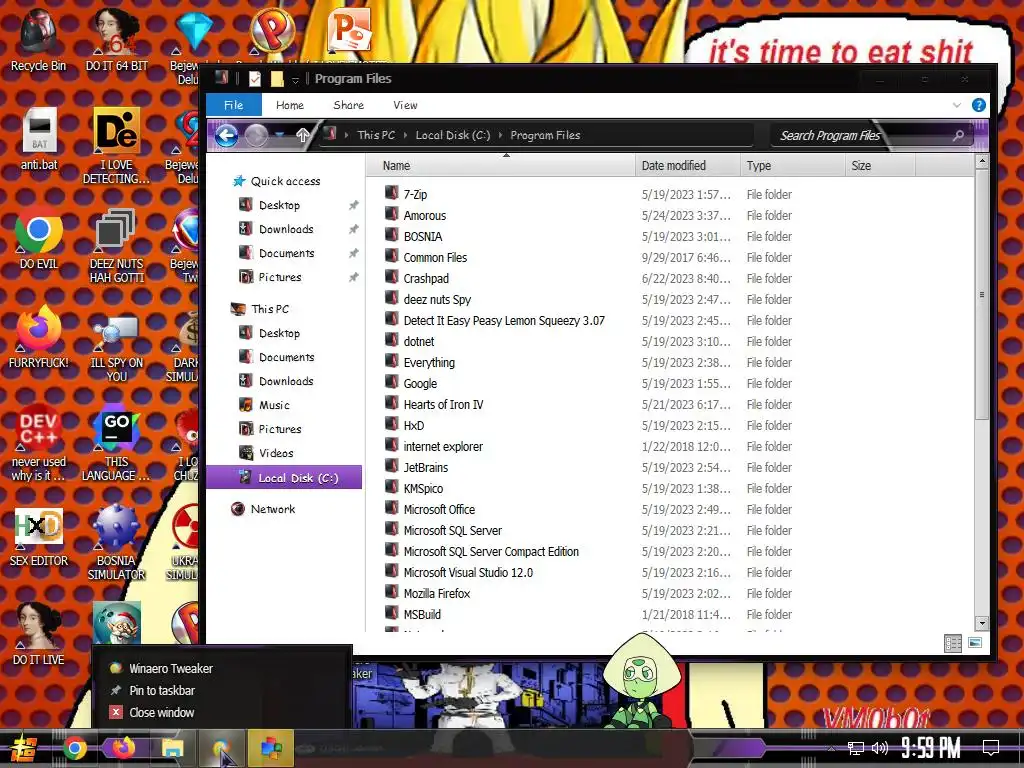Open the Recycle Bin desktop icon
The width and height of the screenshot is (1024, 768).
[x=38, y=40]
